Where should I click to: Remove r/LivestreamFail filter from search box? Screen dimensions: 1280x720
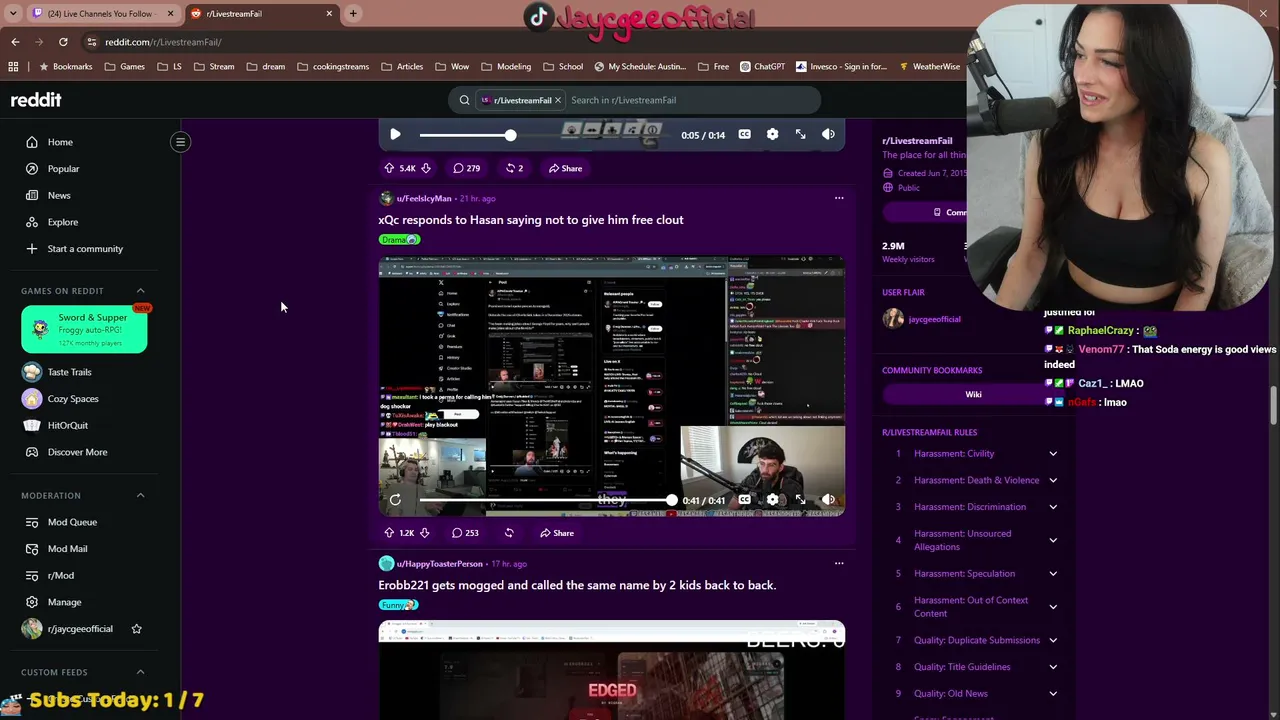coord(558,100)
